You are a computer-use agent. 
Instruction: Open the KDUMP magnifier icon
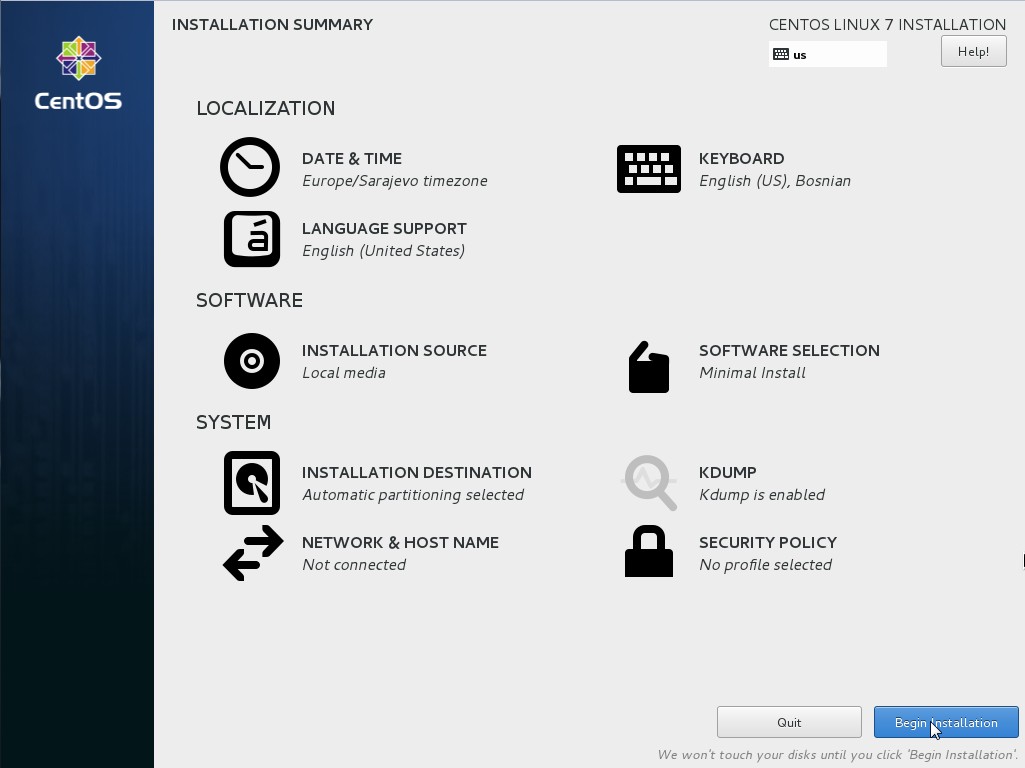(649, 482)
